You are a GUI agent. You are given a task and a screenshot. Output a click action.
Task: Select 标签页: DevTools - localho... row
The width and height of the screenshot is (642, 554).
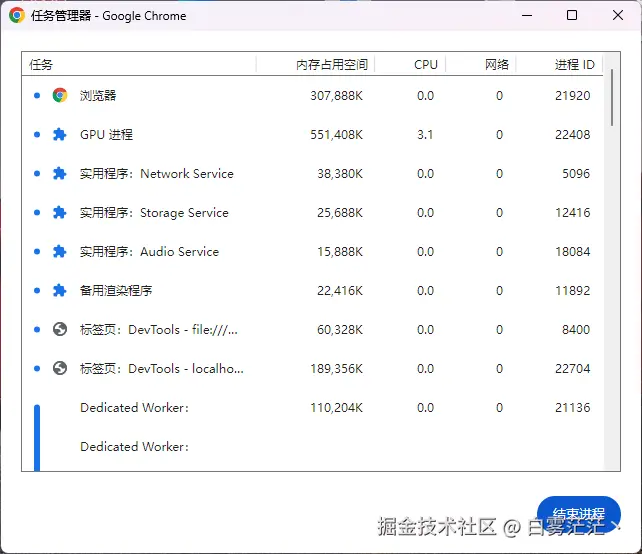pyautogui.click(x=312, y=369)
